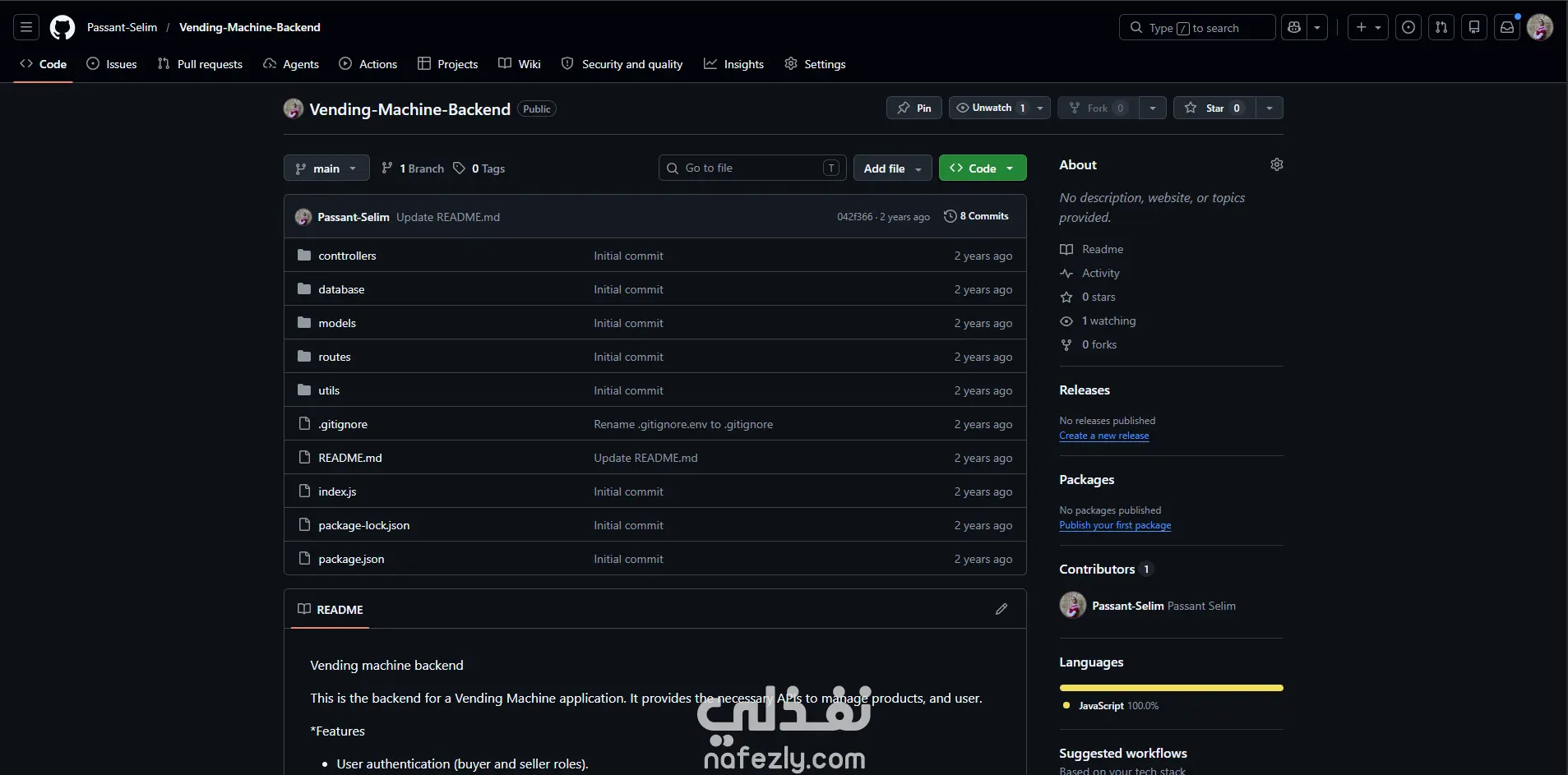Open the repositories icon in top bar
This screenshot has width=1568, height=775.
point(1474,27)
